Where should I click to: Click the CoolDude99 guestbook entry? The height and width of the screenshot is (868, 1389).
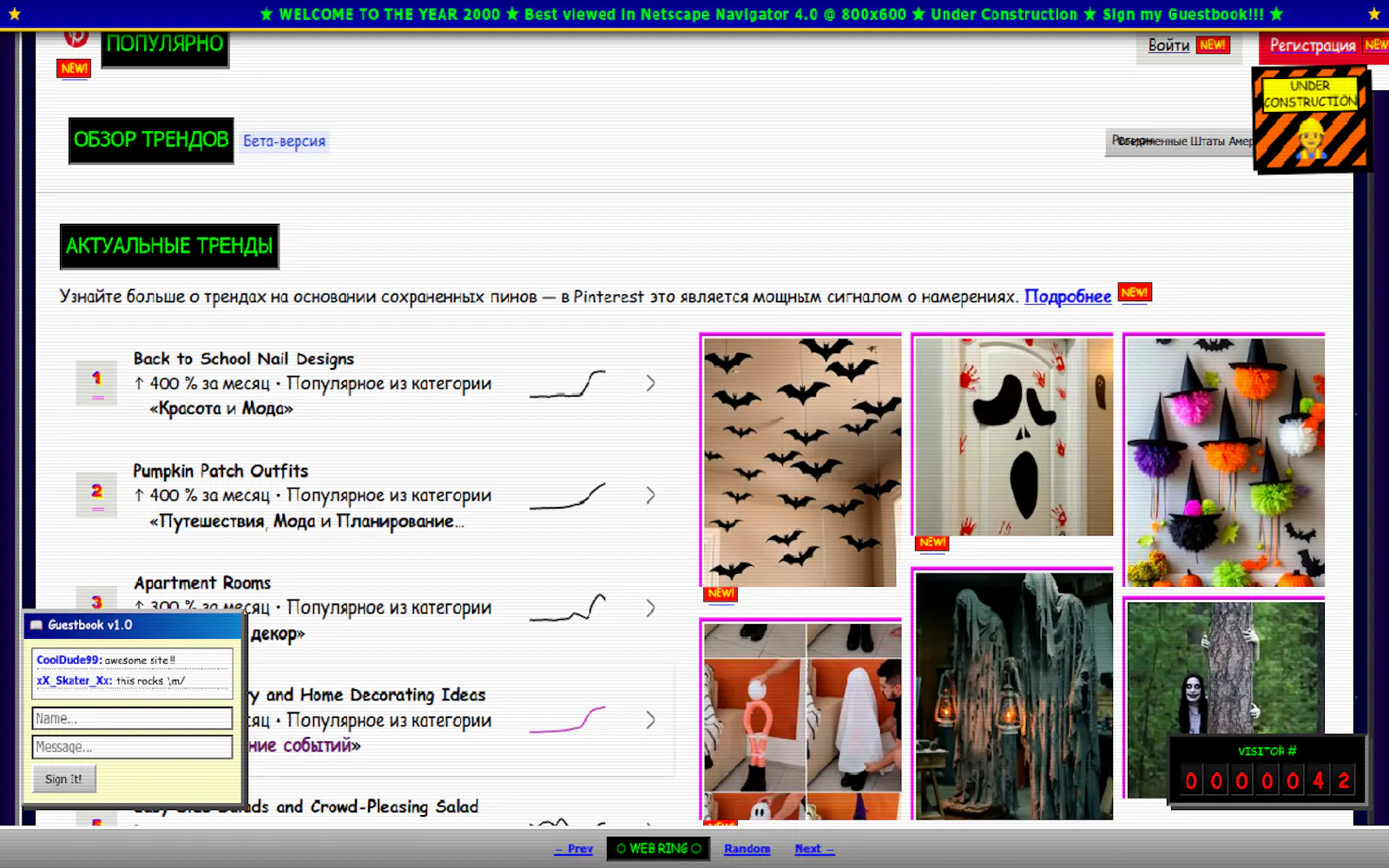pos(132,660)
